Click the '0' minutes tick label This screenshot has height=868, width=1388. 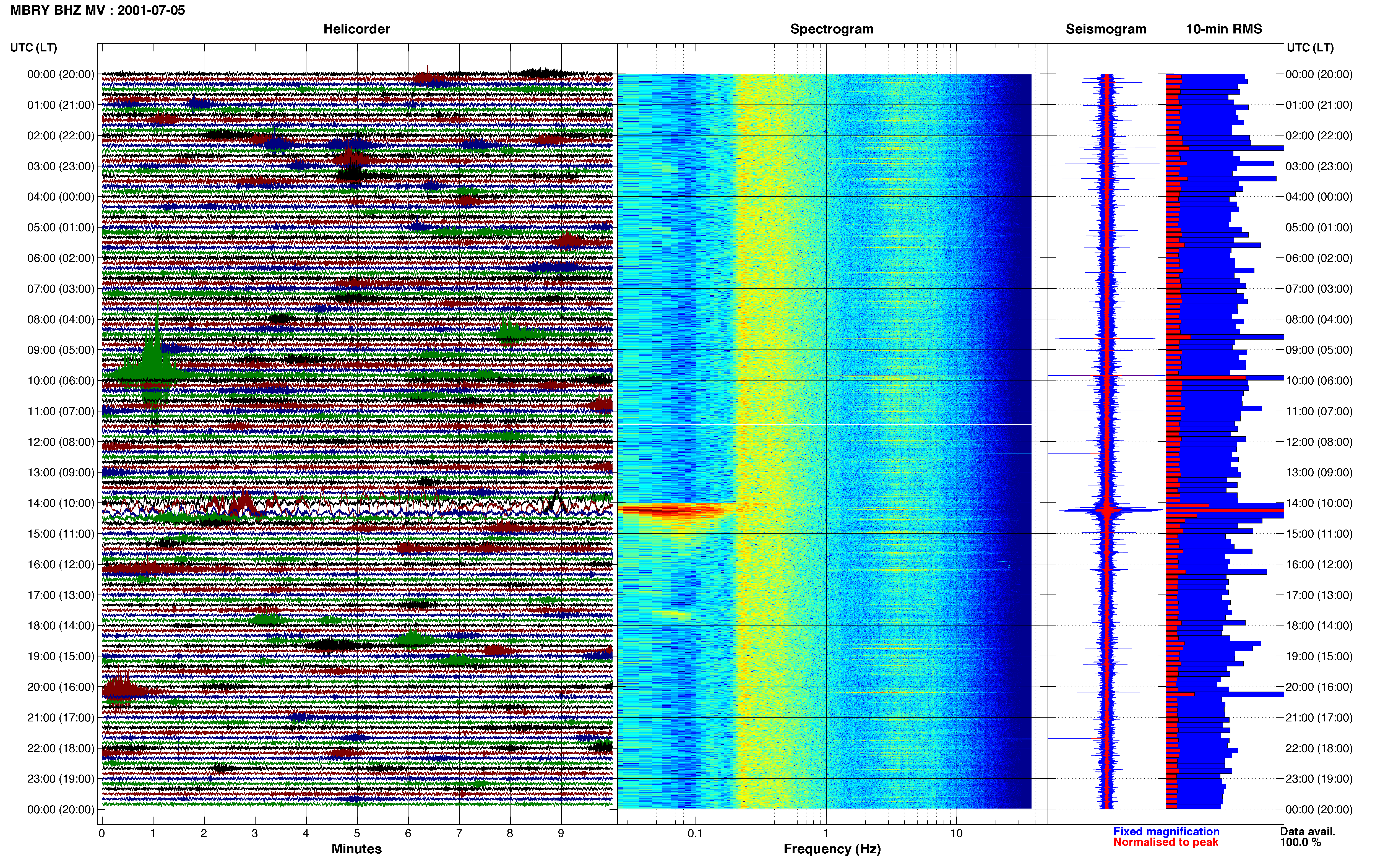click(101, 833)
